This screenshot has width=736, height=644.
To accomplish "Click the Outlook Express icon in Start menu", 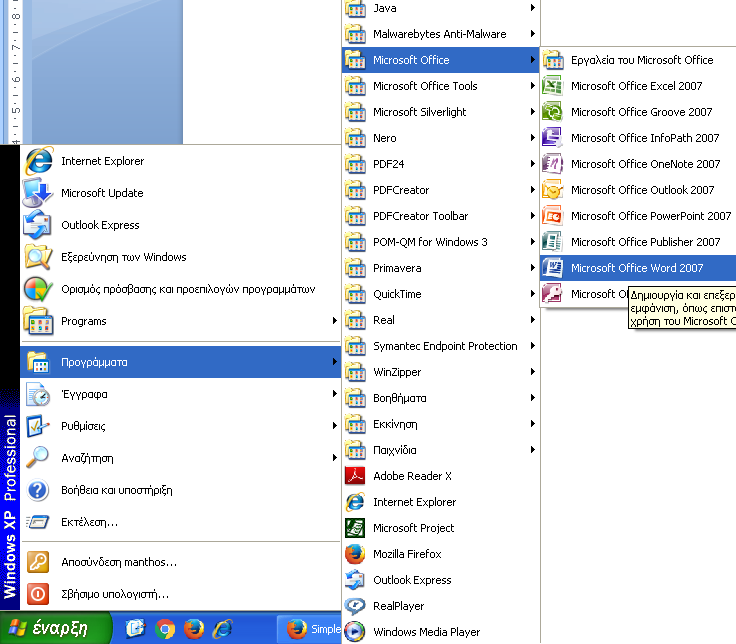I will (38, 225).
